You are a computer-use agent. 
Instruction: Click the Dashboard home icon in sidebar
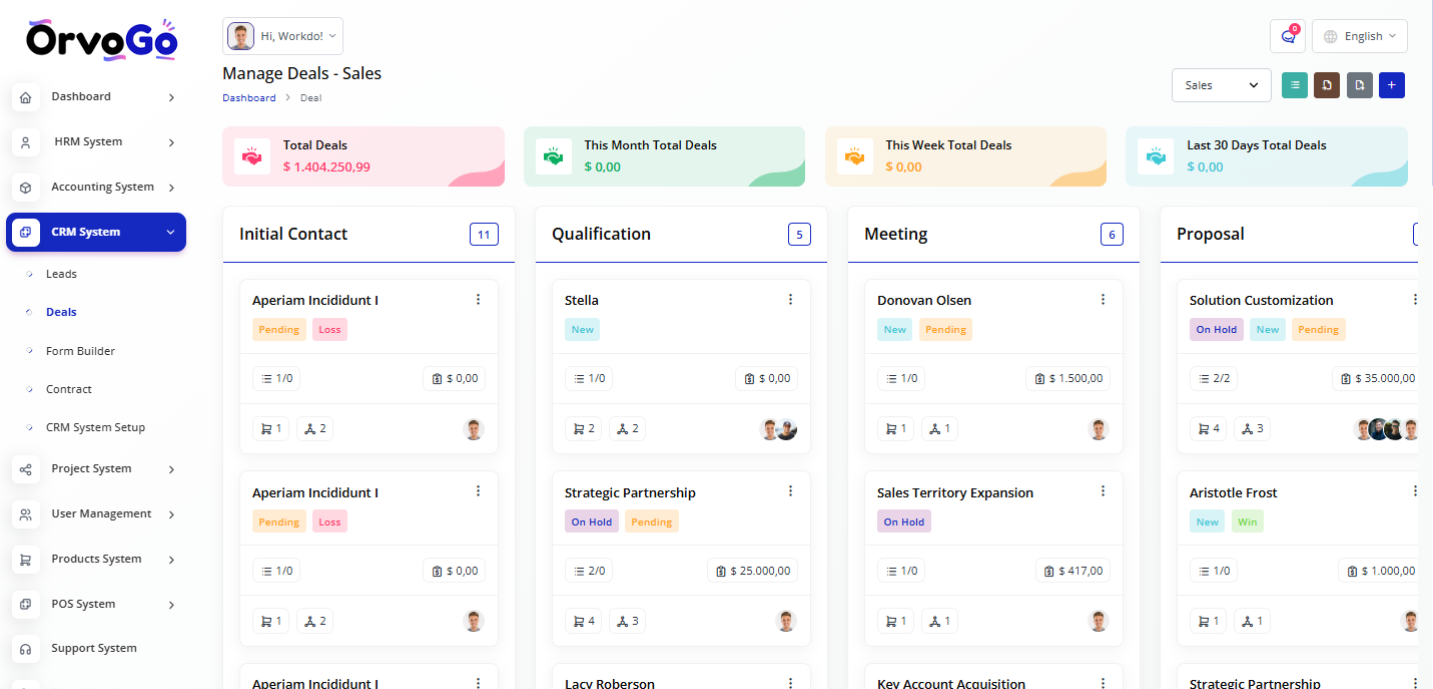click(26, 97)
